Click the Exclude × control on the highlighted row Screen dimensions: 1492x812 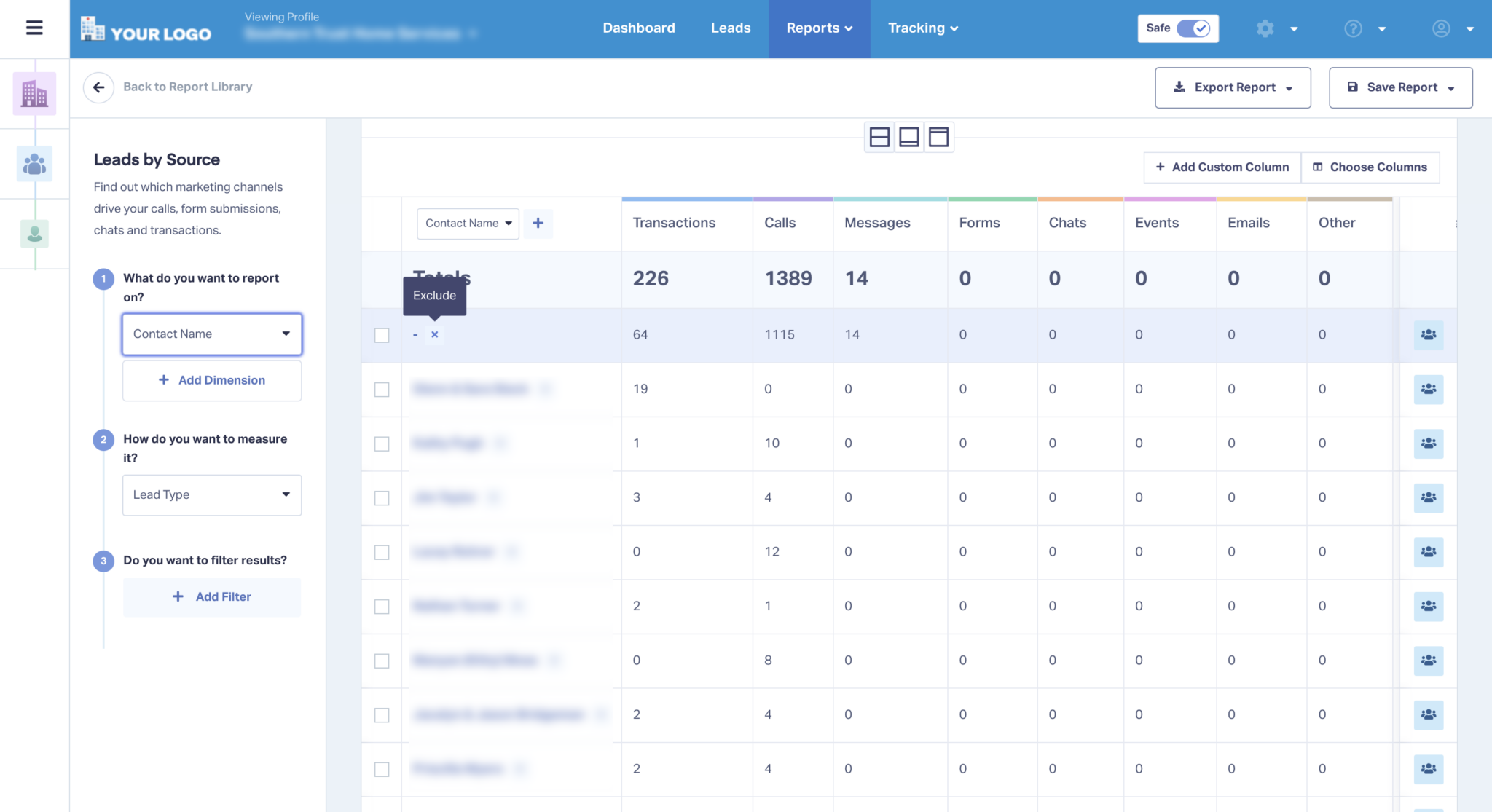click(x=434, y=334)
